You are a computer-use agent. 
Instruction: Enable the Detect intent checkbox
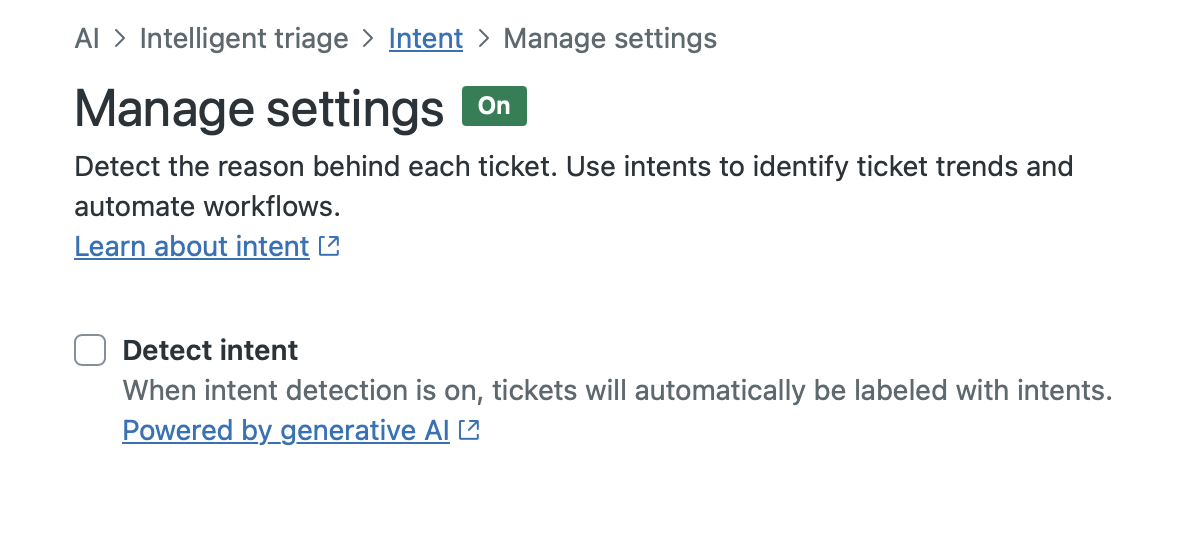[90, 350]
